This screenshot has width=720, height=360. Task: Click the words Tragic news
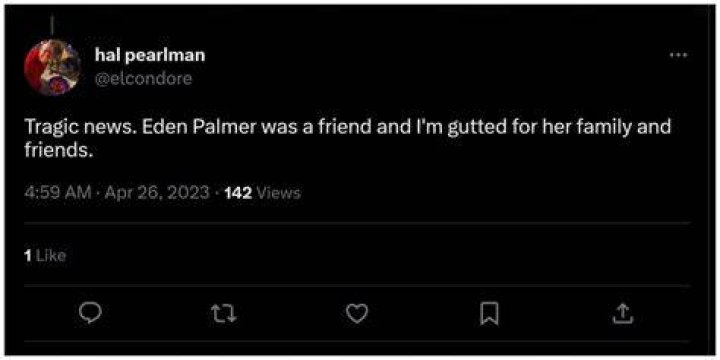tap(80, 128)
